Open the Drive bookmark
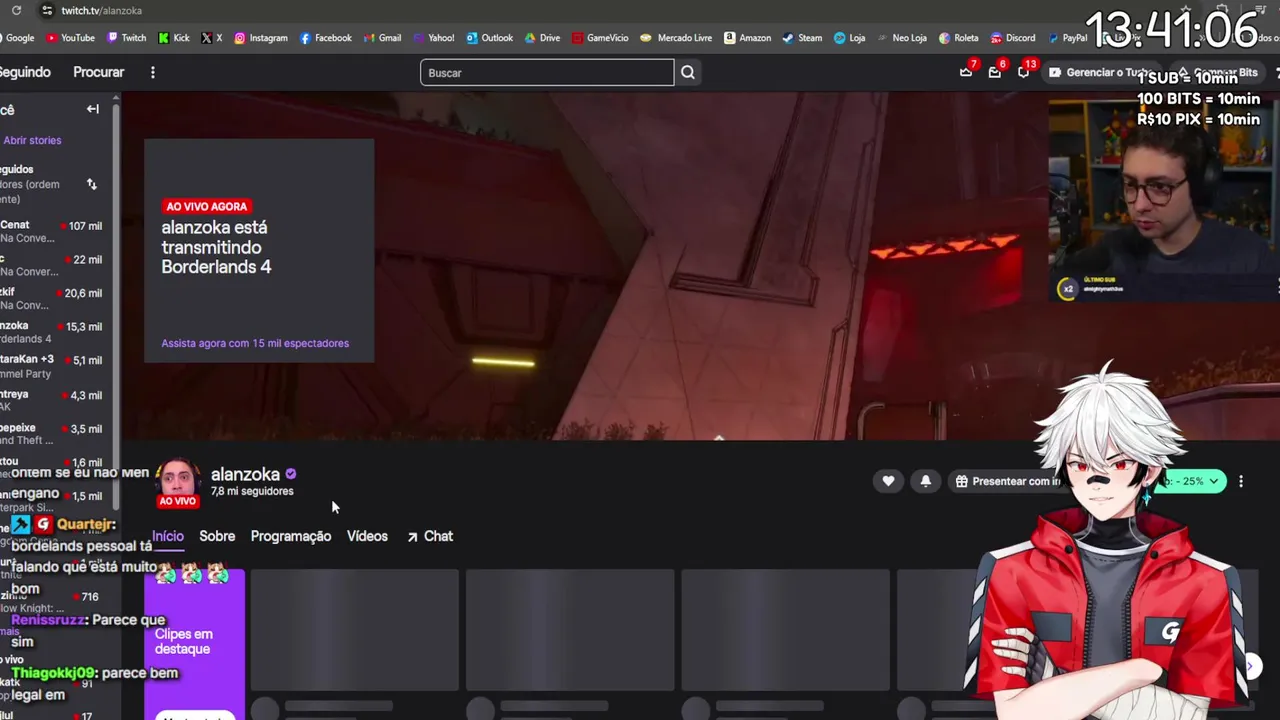The image size is (1280, 720). (542, 38)
